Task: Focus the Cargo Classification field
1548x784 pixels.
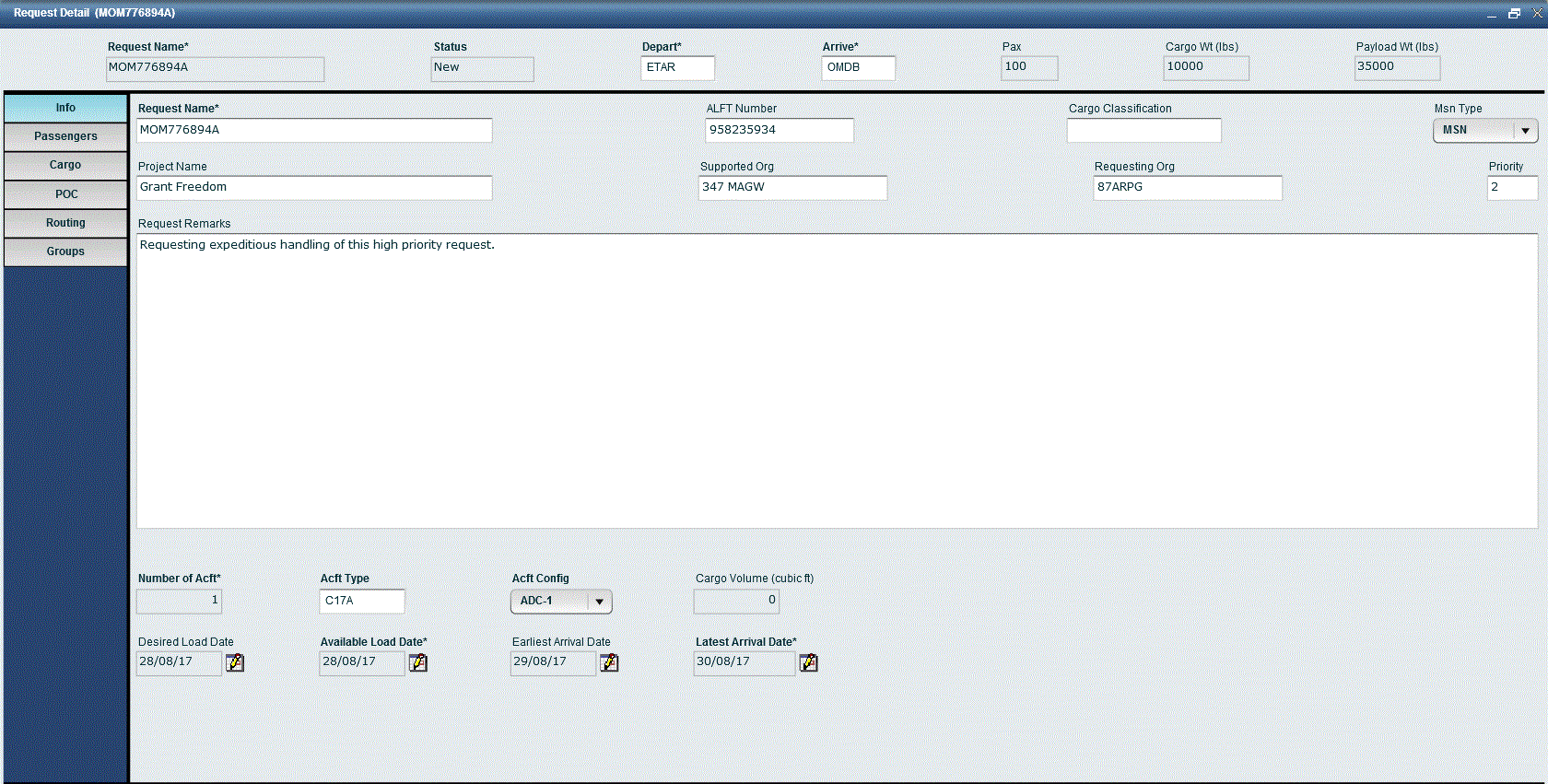Action: coord(1143,131)
